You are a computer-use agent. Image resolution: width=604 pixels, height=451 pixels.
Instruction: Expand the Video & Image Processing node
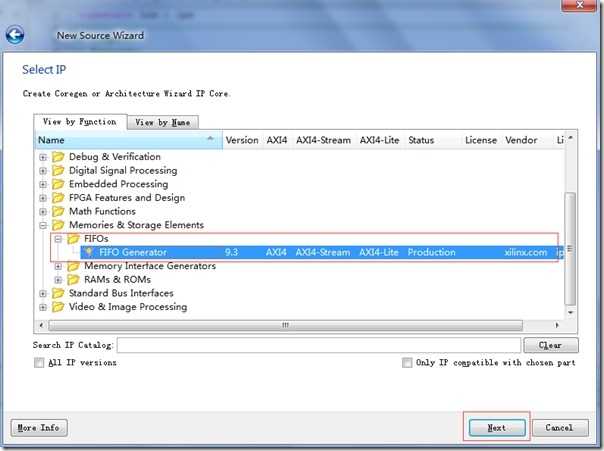pyautogui.click(x=43, y=307)
